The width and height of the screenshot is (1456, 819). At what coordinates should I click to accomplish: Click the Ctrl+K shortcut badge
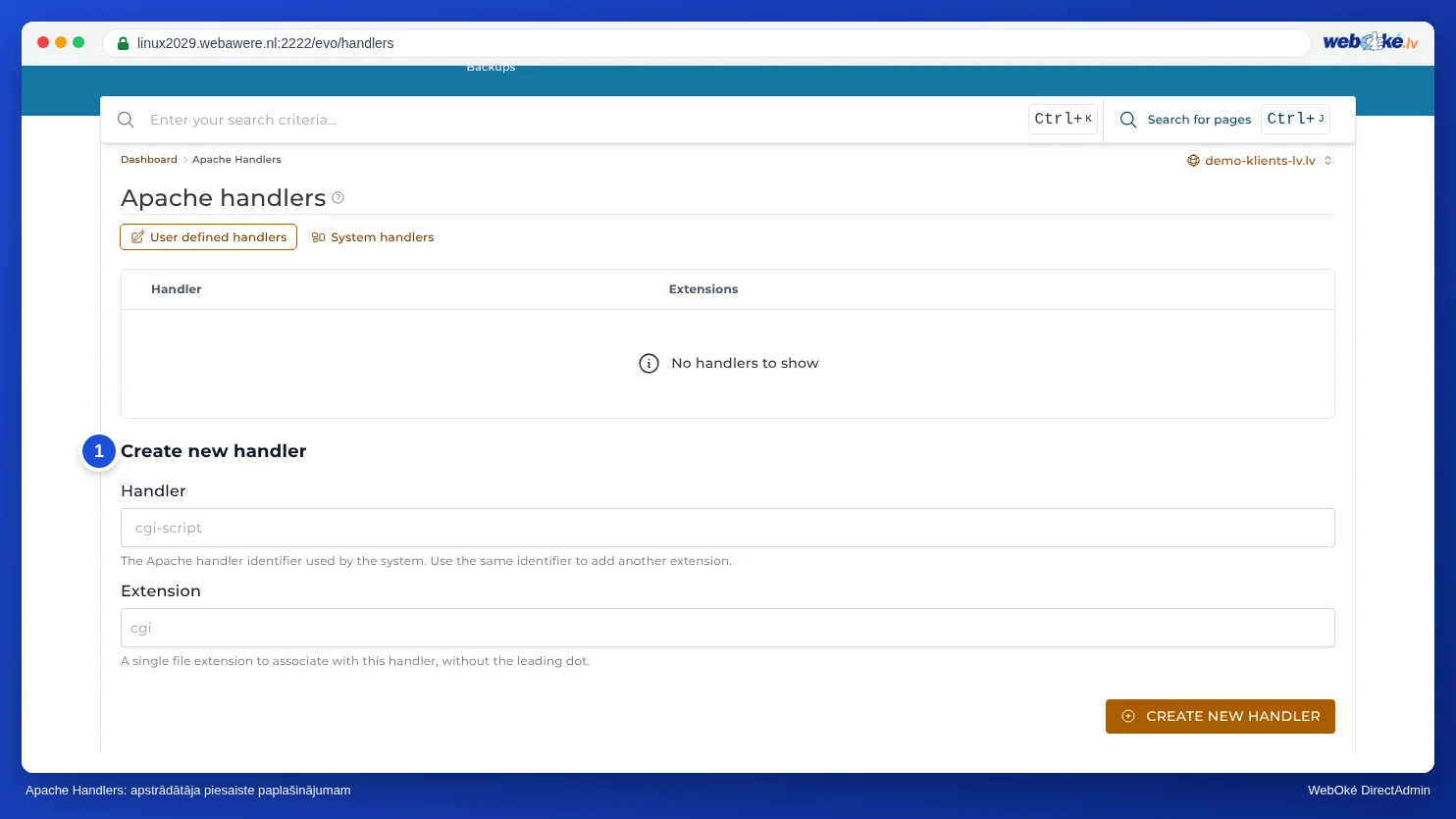(x=1063, y=119)
